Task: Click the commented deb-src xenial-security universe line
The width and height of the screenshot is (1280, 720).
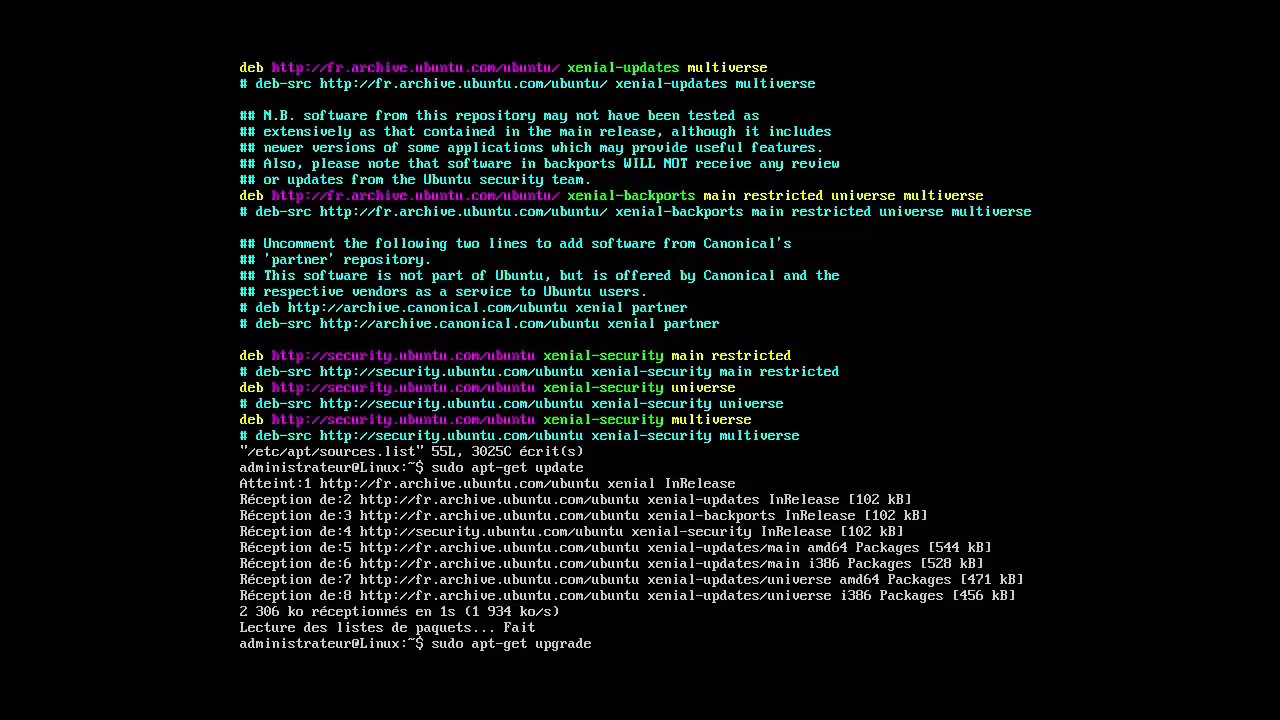Action: coord(511,404)
